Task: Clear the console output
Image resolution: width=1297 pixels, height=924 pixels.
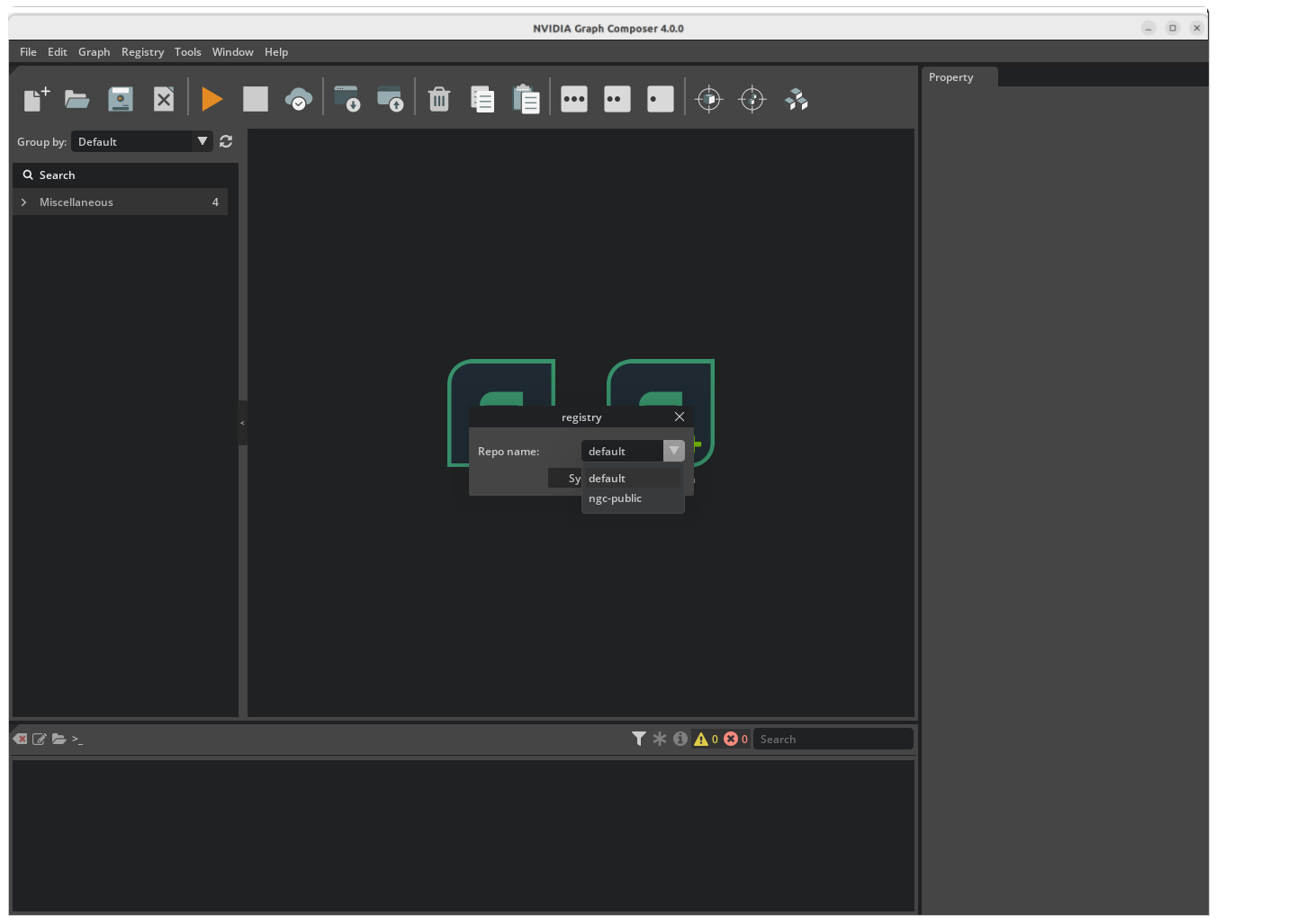Action: [x=20, y=738]
